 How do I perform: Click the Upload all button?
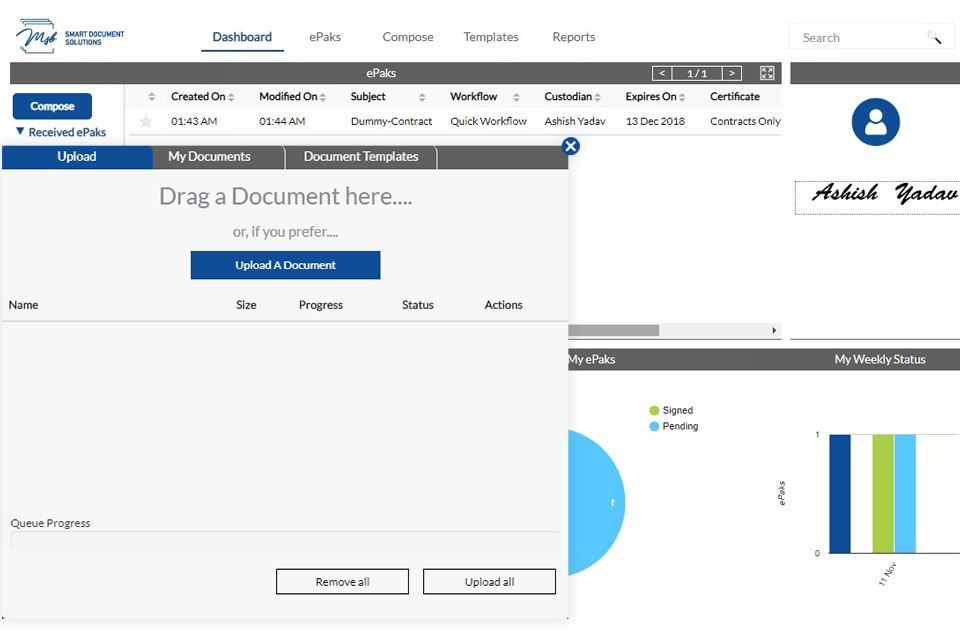489,582
